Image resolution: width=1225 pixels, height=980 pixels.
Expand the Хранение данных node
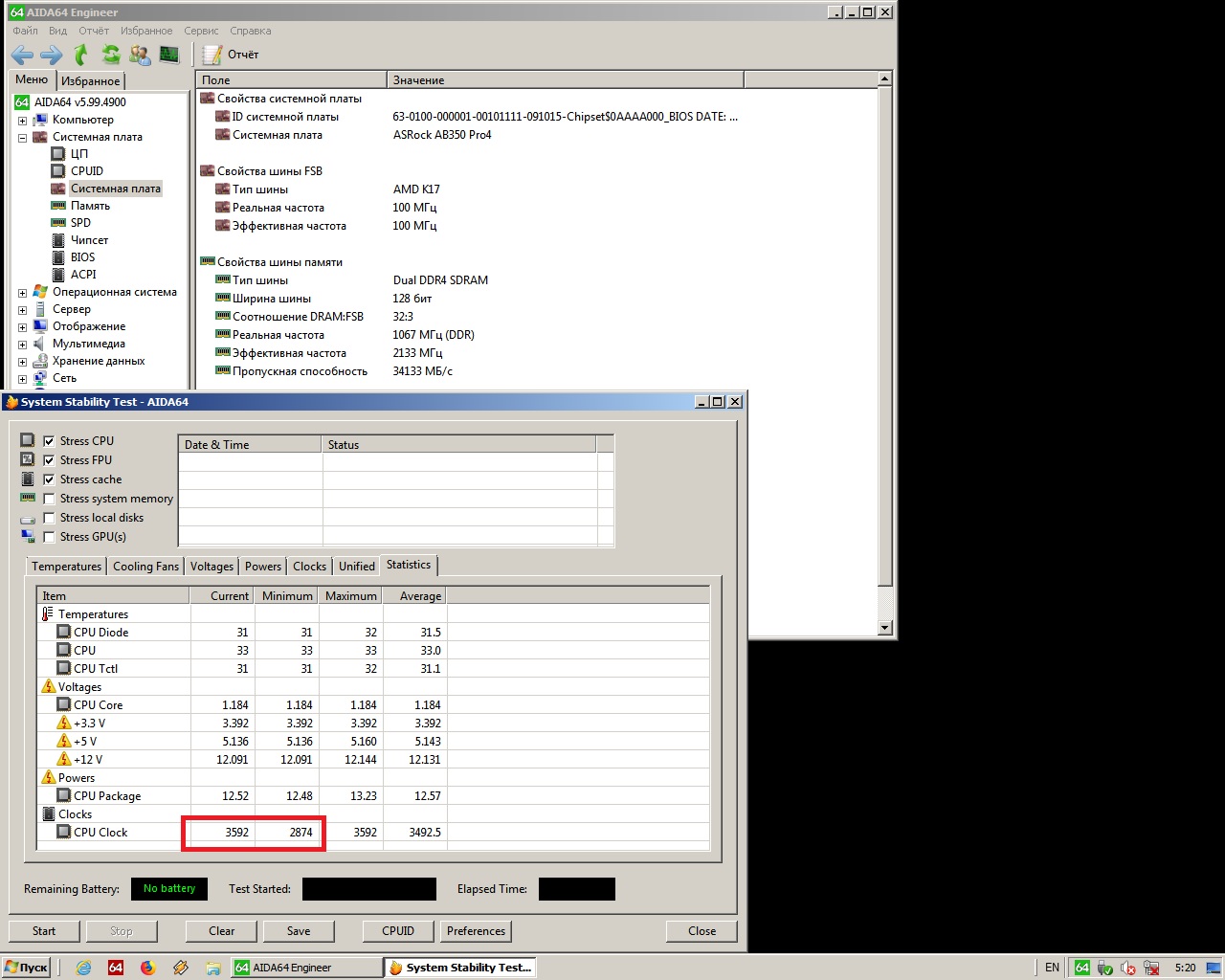[22, 362]
